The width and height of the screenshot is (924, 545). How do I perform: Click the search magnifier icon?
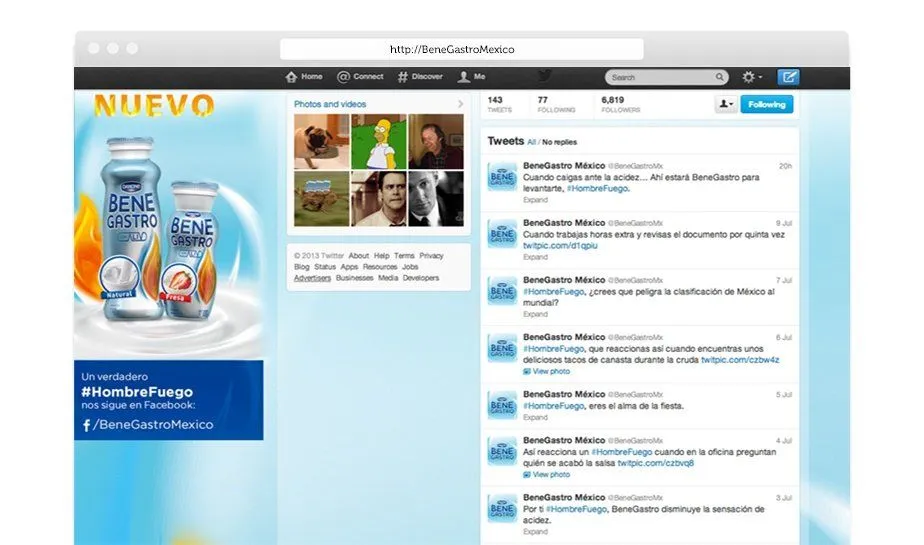coord(720,77)
